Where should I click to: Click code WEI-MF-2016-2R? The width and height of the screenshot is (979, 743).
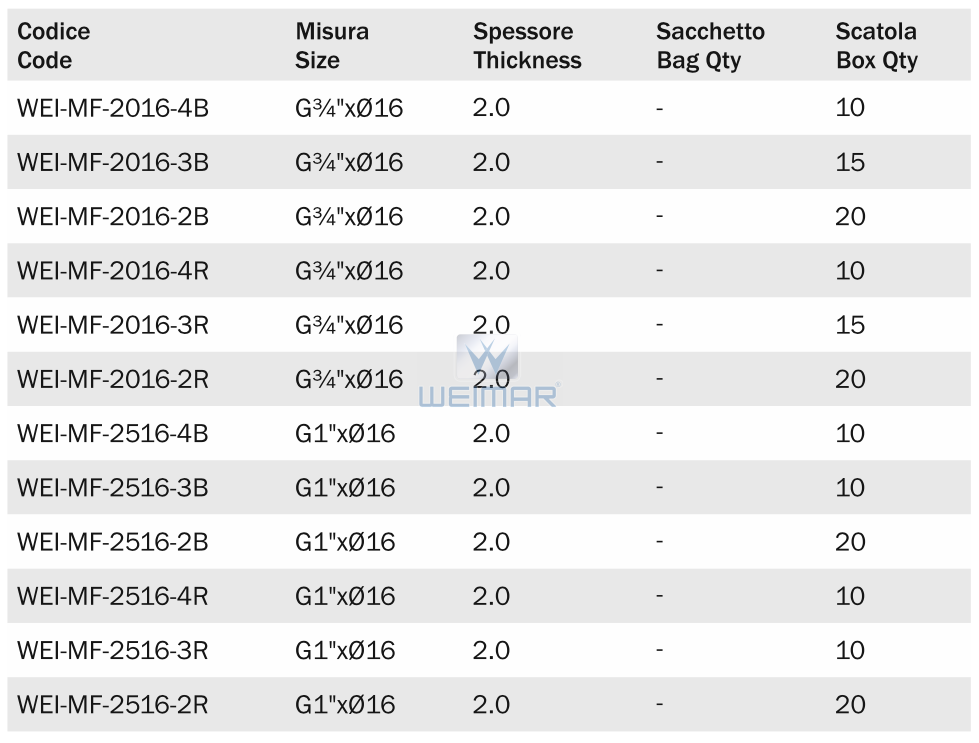(x=113, y=379)
